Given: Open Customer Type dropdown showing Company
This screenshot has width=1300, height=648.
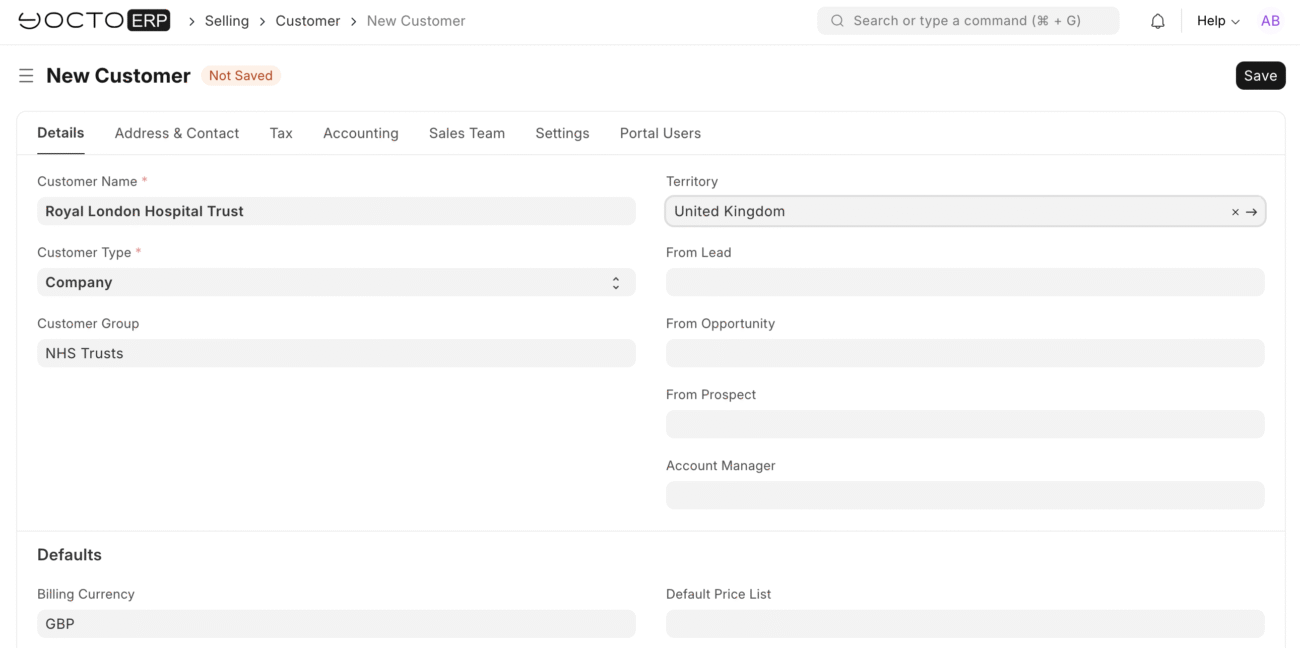Looking at the screenshot, I should tap(336, 282).
